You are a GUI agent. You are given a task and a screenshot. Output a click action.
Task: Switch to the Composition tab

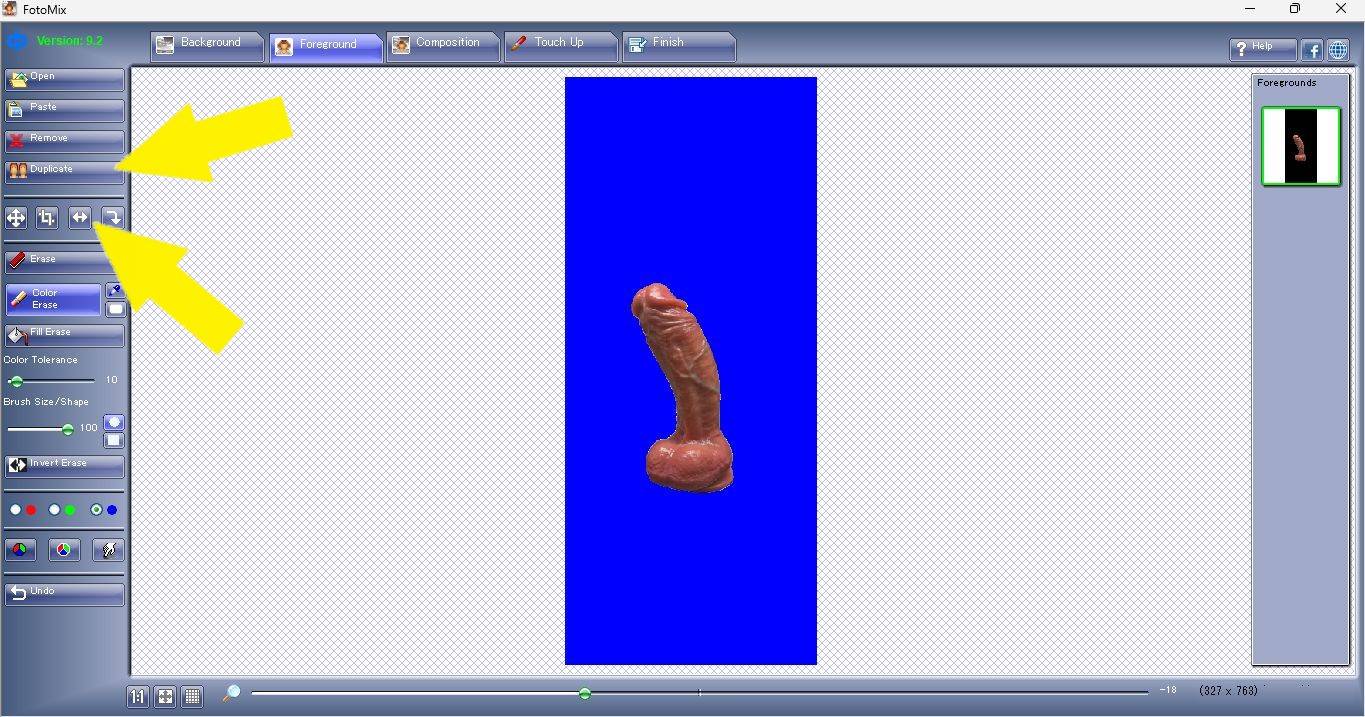point(442,44)
